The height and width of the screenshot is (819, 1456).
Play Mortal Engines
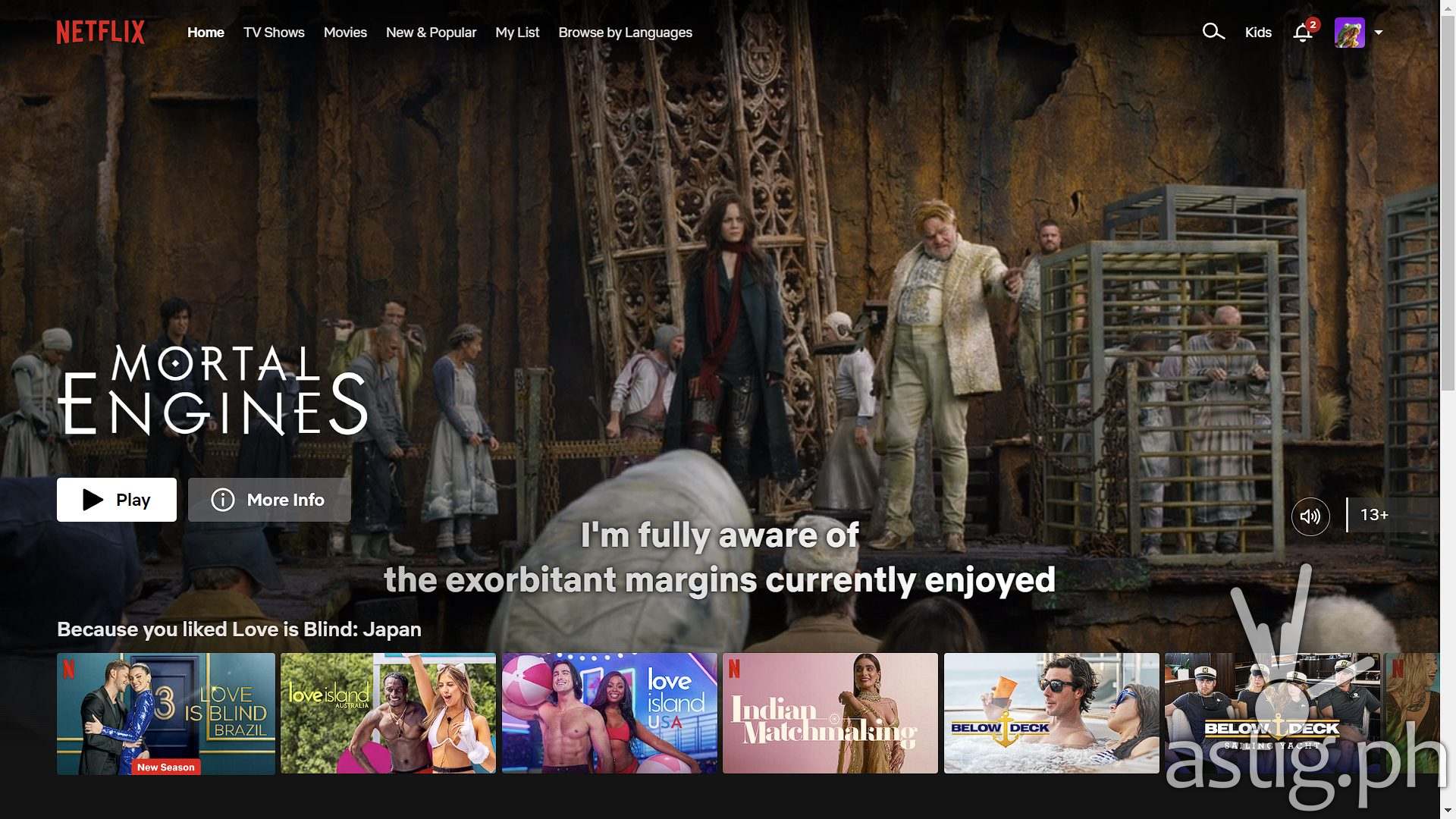coord(117,500)
